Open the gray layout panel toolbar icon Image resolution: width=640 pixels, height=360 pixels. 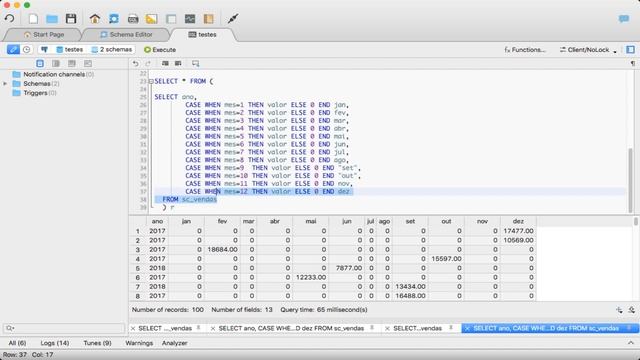(x=171, y=19)
